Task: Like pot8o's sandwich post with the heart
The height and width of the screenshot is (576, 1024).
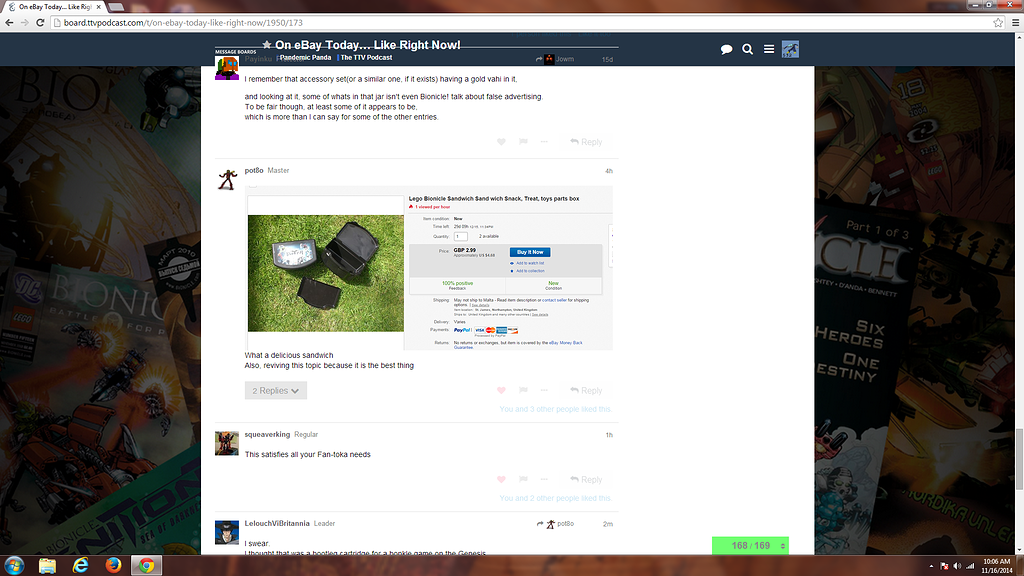Action: (x=501, y=390)
